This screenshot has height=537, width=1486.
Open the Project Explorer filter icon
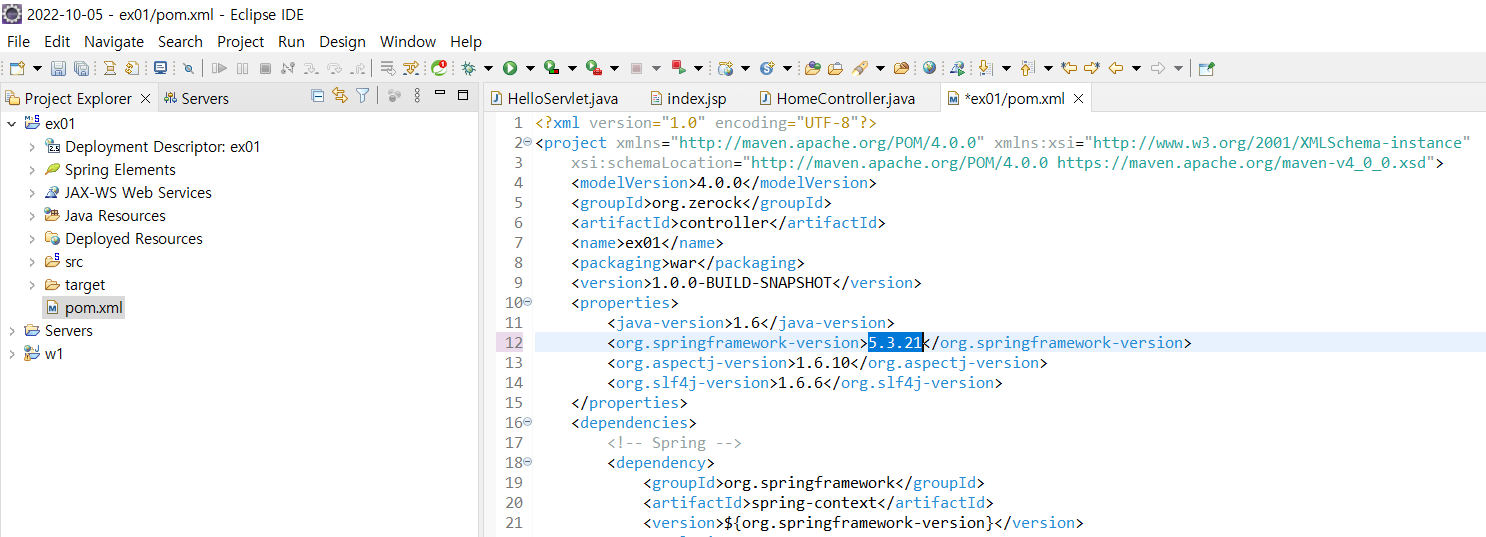tap(363, 96)
